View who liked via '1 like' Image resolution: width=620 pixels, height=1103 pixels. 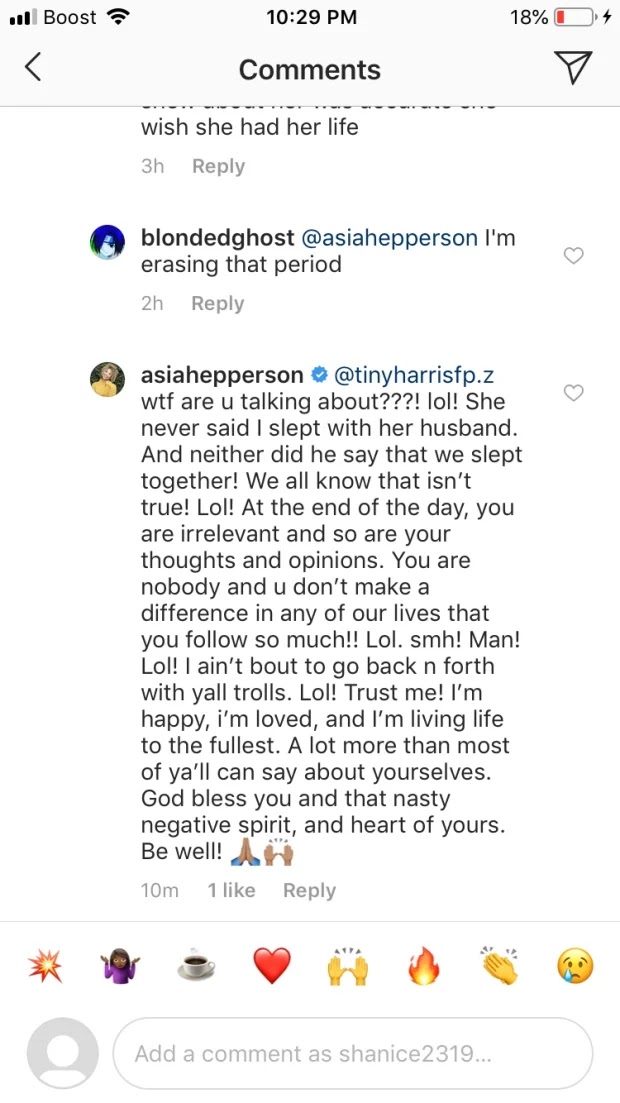(231, 890)
